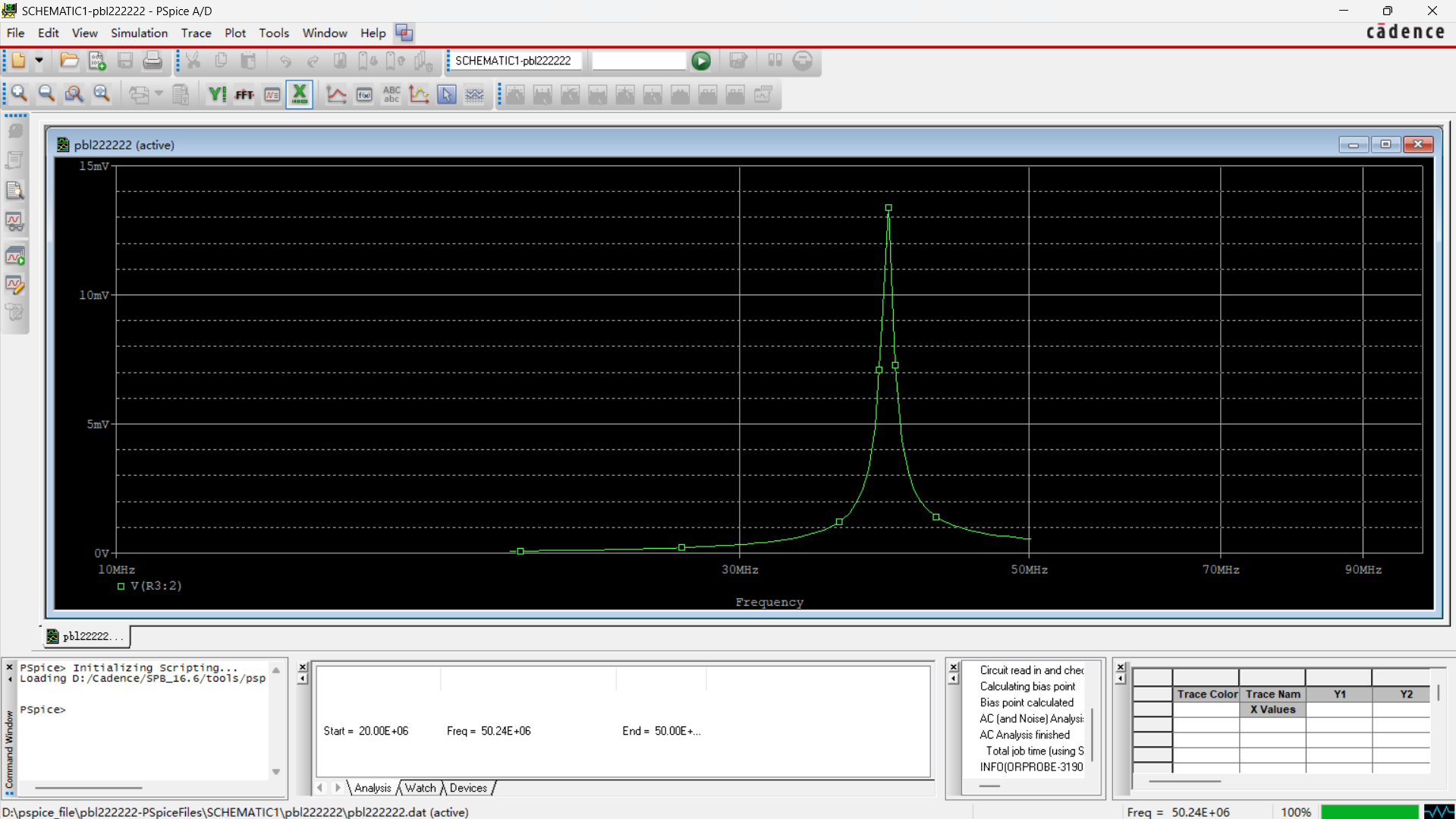
Task: Click the Print icon
Action: click(x=153, y=61)
